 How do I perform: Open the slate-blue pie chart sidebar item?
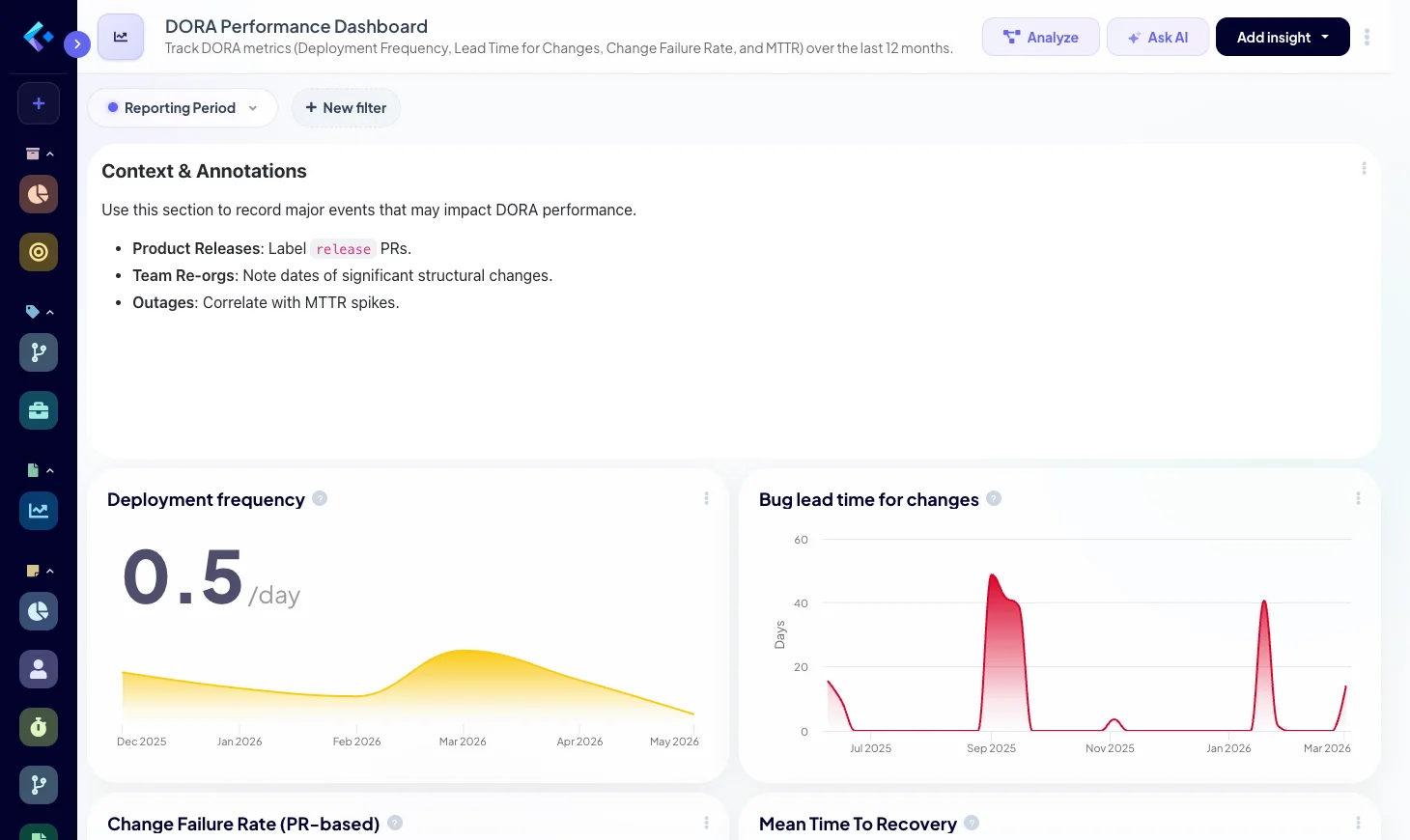(x=39, y=611)
